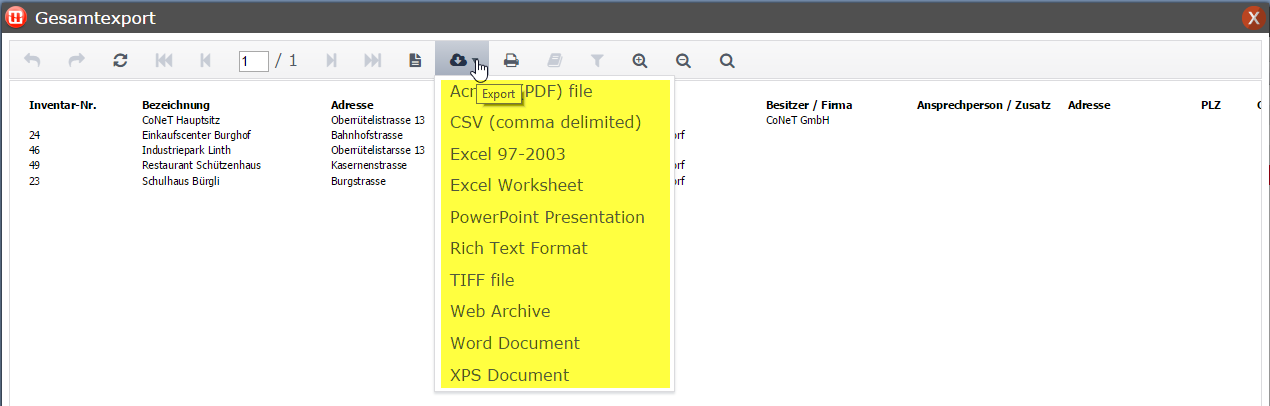Click the Burgstrasse address cell
Screen dimensions: 1270x406
pyautogui.click(x=358, y=181)
